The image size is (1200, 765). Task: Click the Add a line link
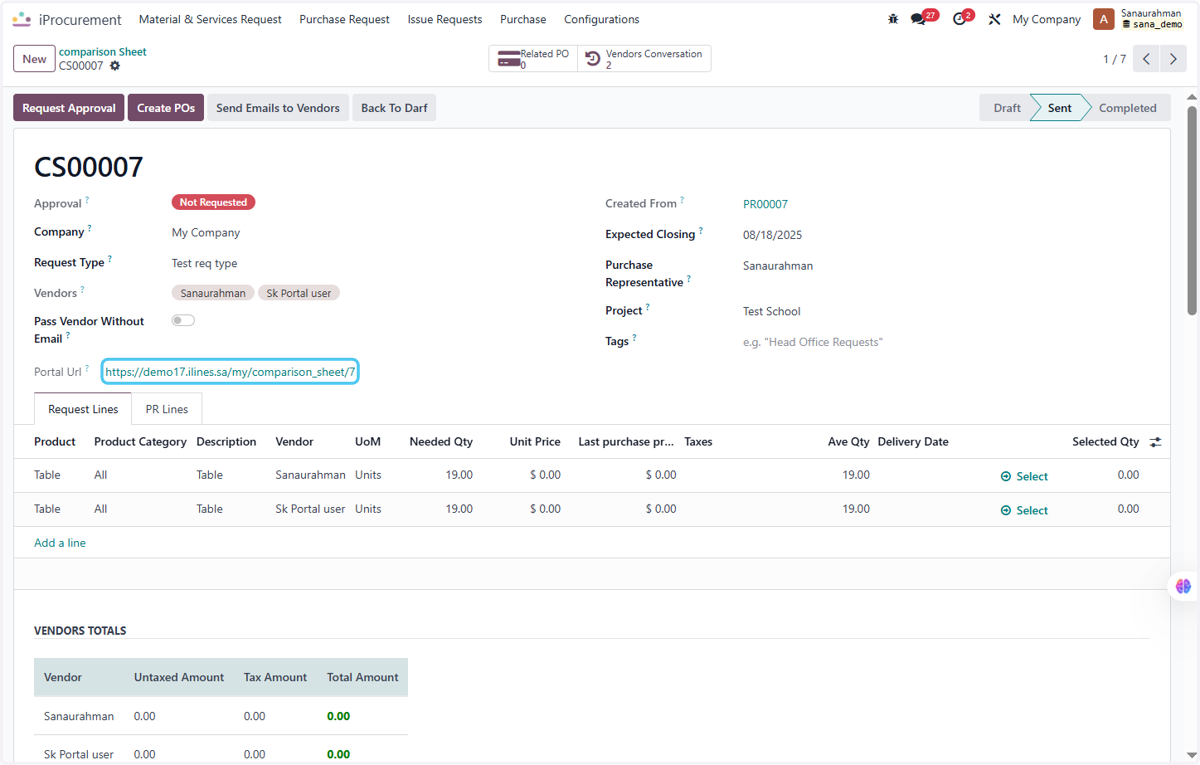[60, 543]
